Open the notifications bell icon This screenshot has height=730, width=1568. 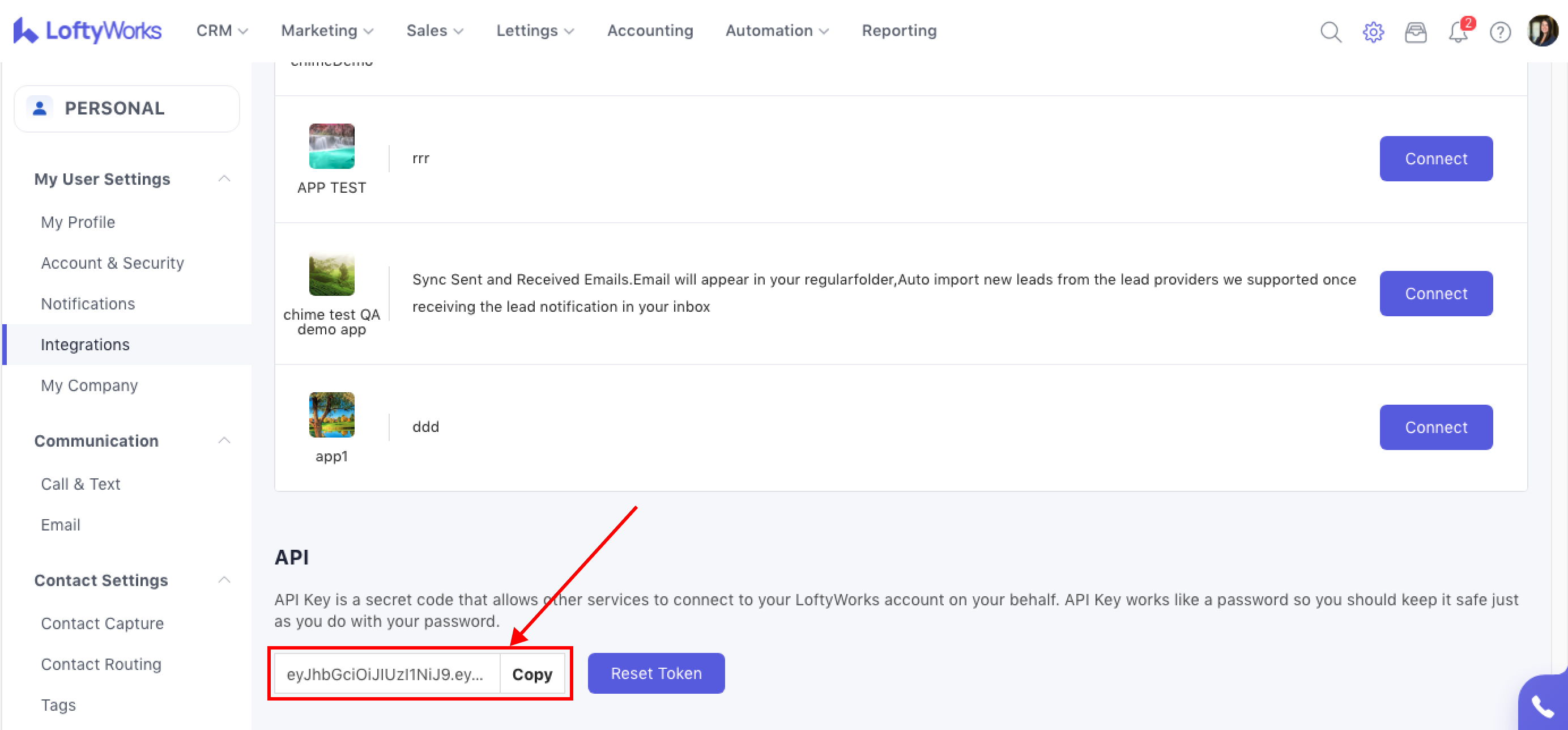pos(1458,32)
